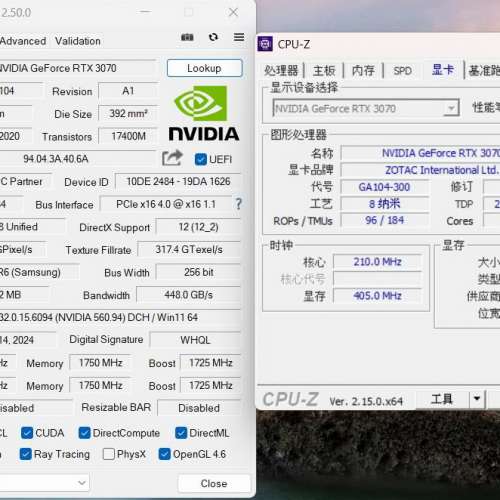Select the 显卡 tab in CPU-Z
The image size is (500, 500).
(443, 70)
